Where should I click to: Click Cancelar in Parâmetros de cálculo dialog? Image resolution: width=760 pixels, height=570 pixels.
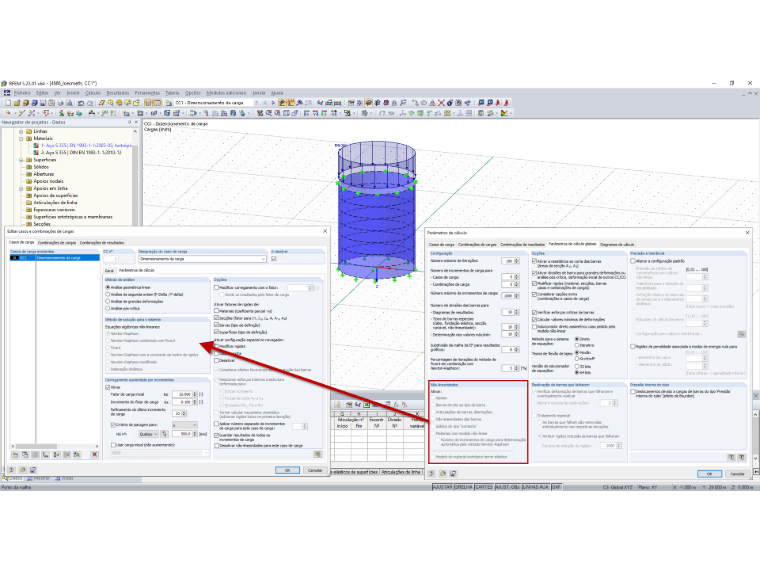coord(737,474)
